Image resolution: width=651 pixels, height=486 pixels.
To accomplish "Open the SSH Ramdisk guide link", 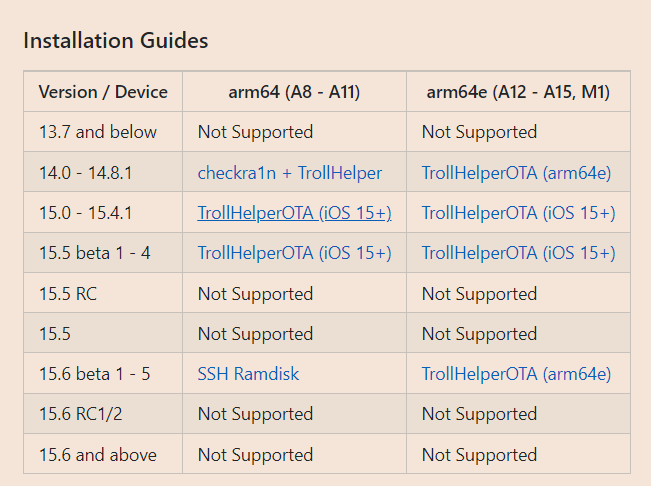I will click(248, 374).
